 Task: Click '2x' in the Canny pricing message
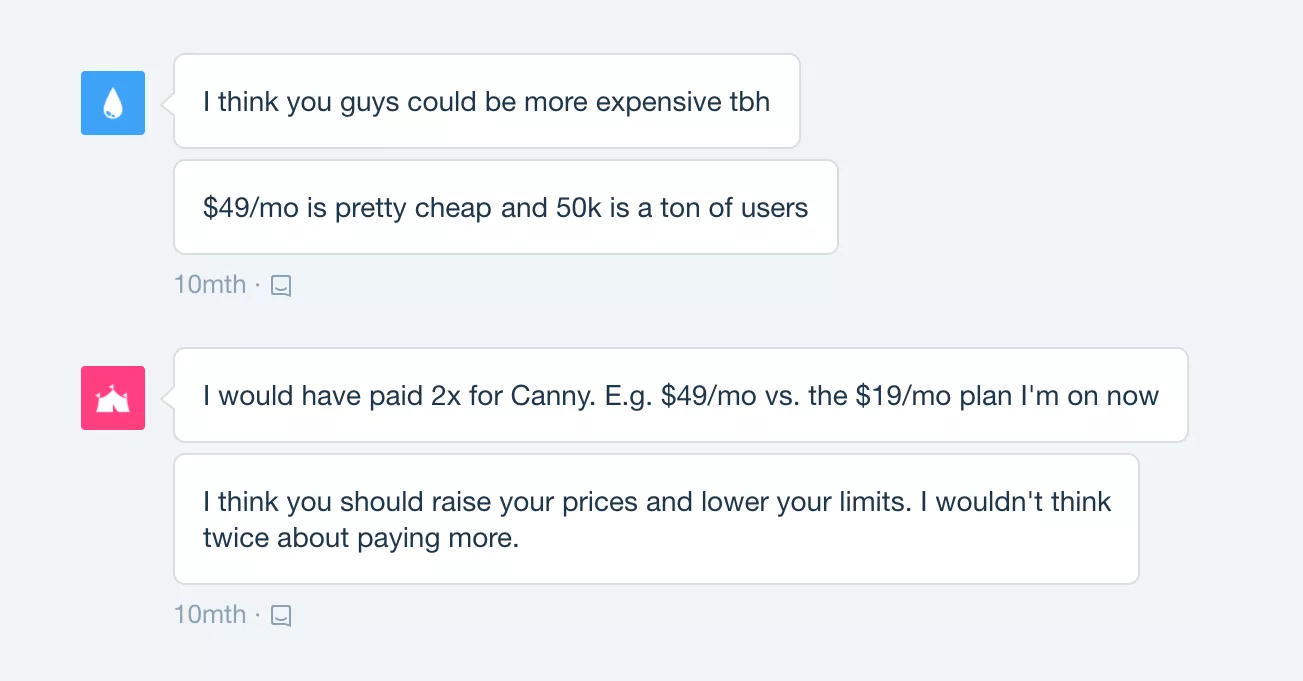[445, 396]
